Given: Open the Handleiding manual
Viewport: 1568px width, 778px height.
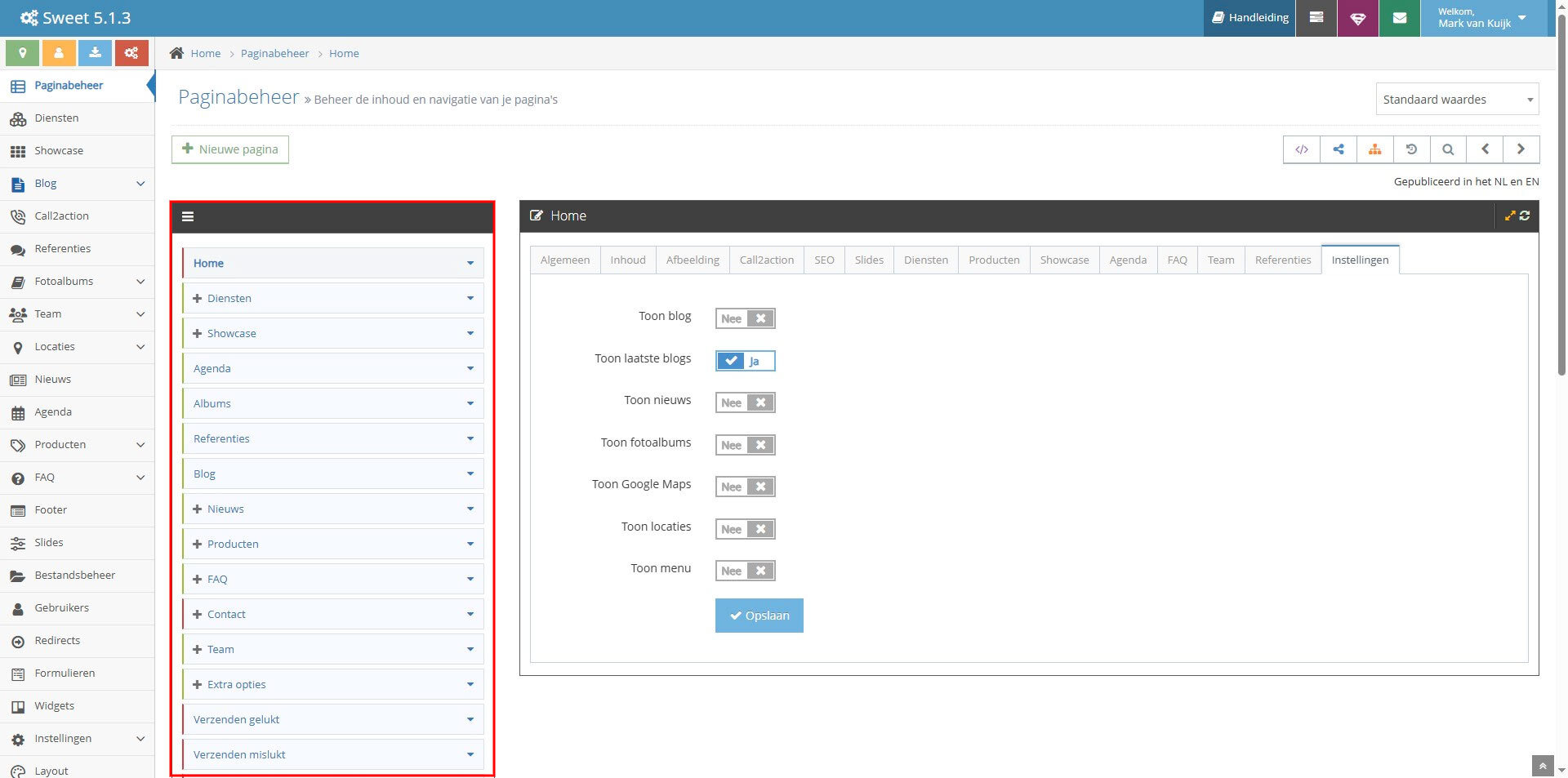Looking at the screenshot, I should click(1249, 18).
